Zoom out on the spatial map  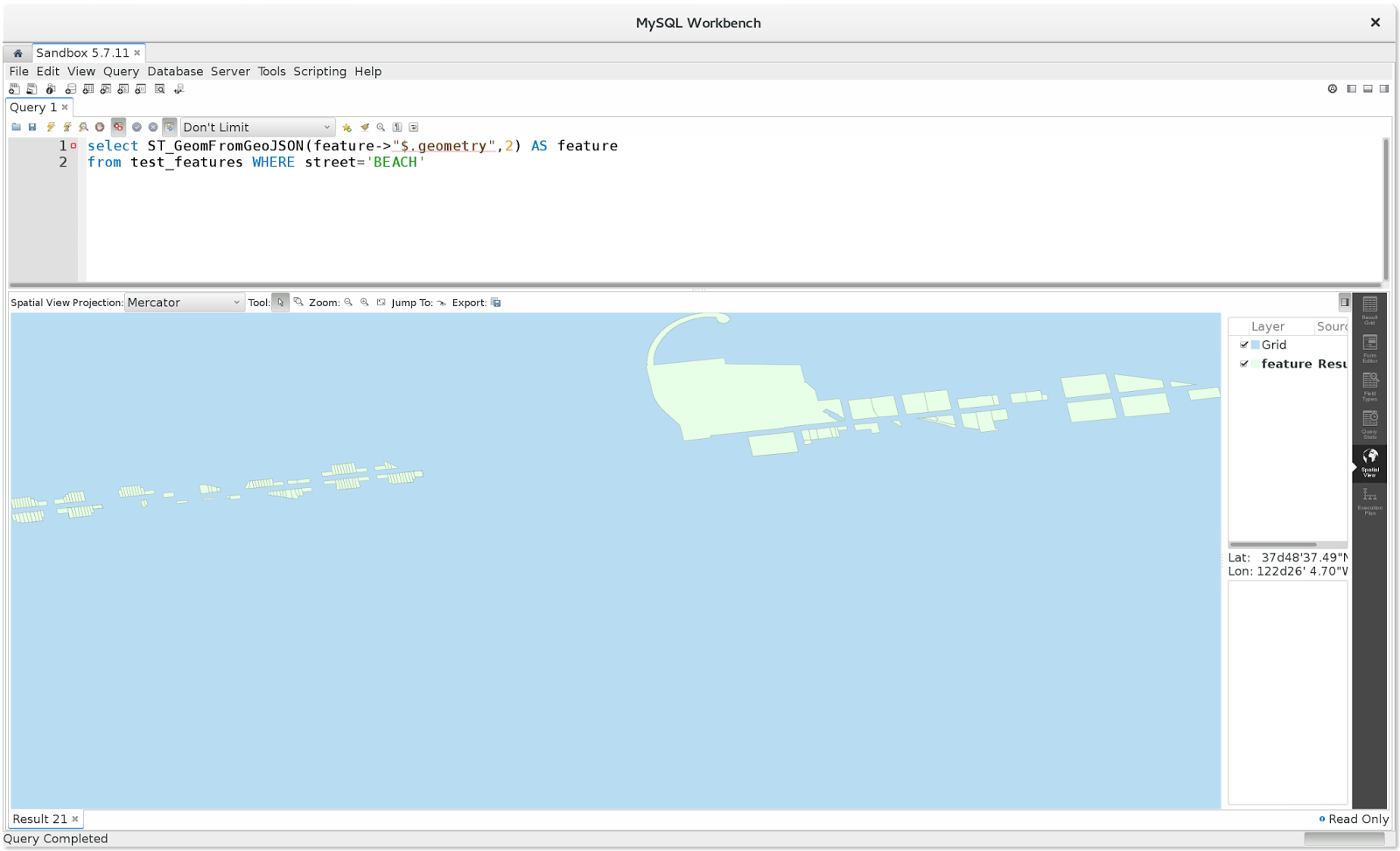350,303
